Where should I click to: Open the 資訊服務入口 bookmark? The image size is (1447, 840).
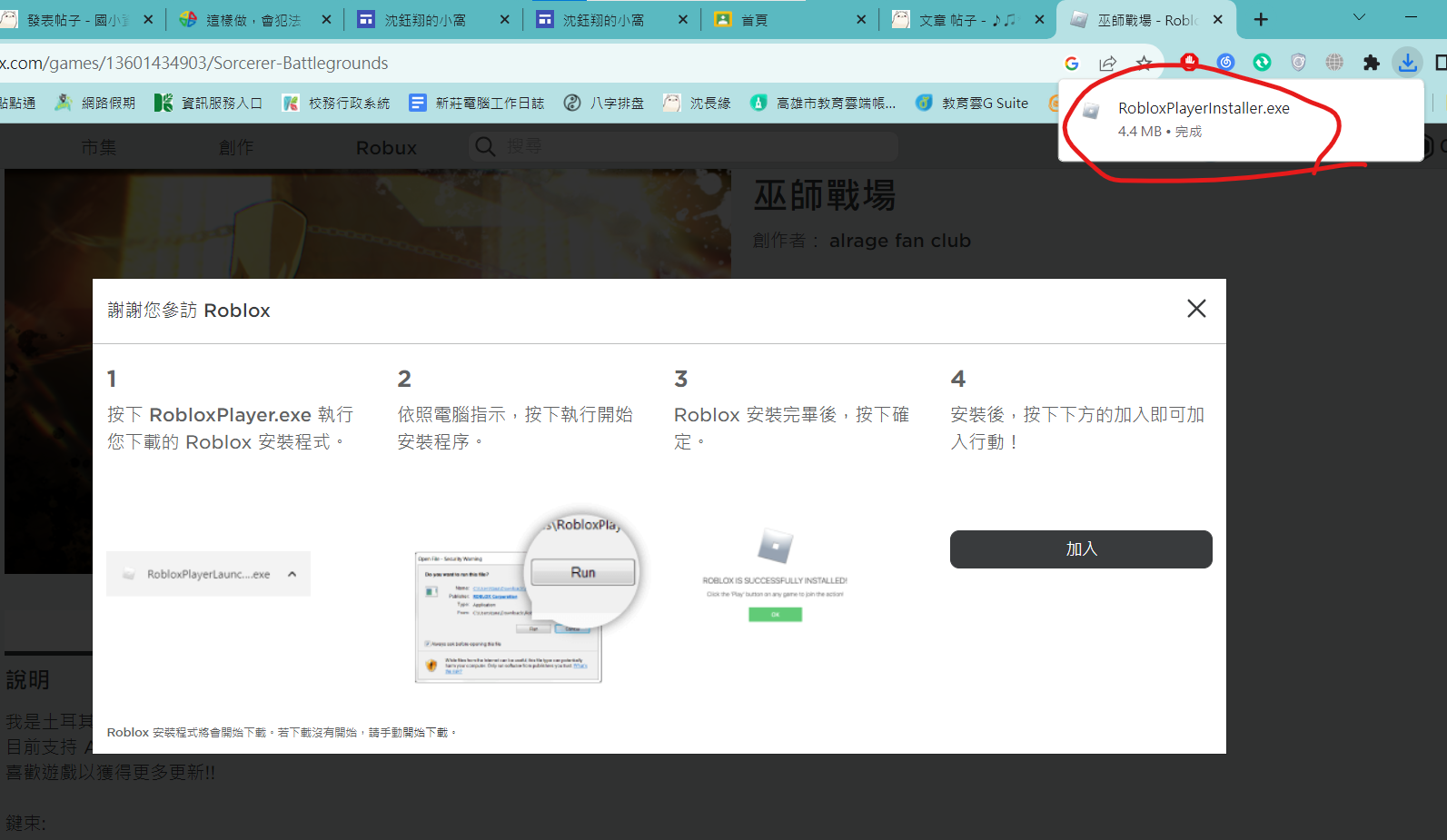pos(208,104)
